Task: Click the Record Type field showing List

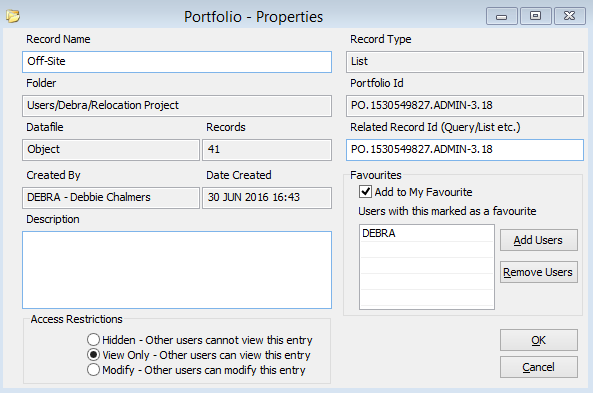Action: click(465, 62)
